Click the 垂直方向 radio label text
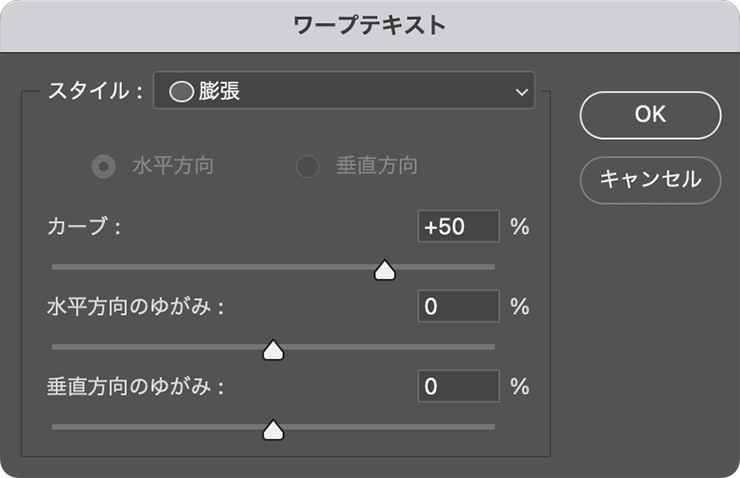The height and width of the screenshot is (478, 740). pos(376,166)
